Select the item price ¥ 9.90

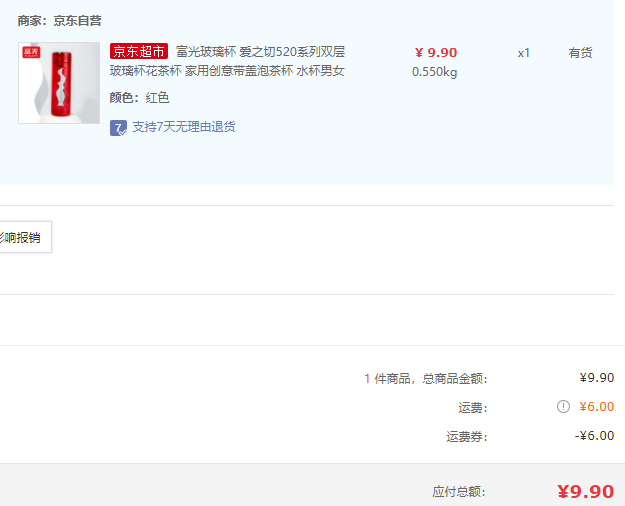click(436, 53)
